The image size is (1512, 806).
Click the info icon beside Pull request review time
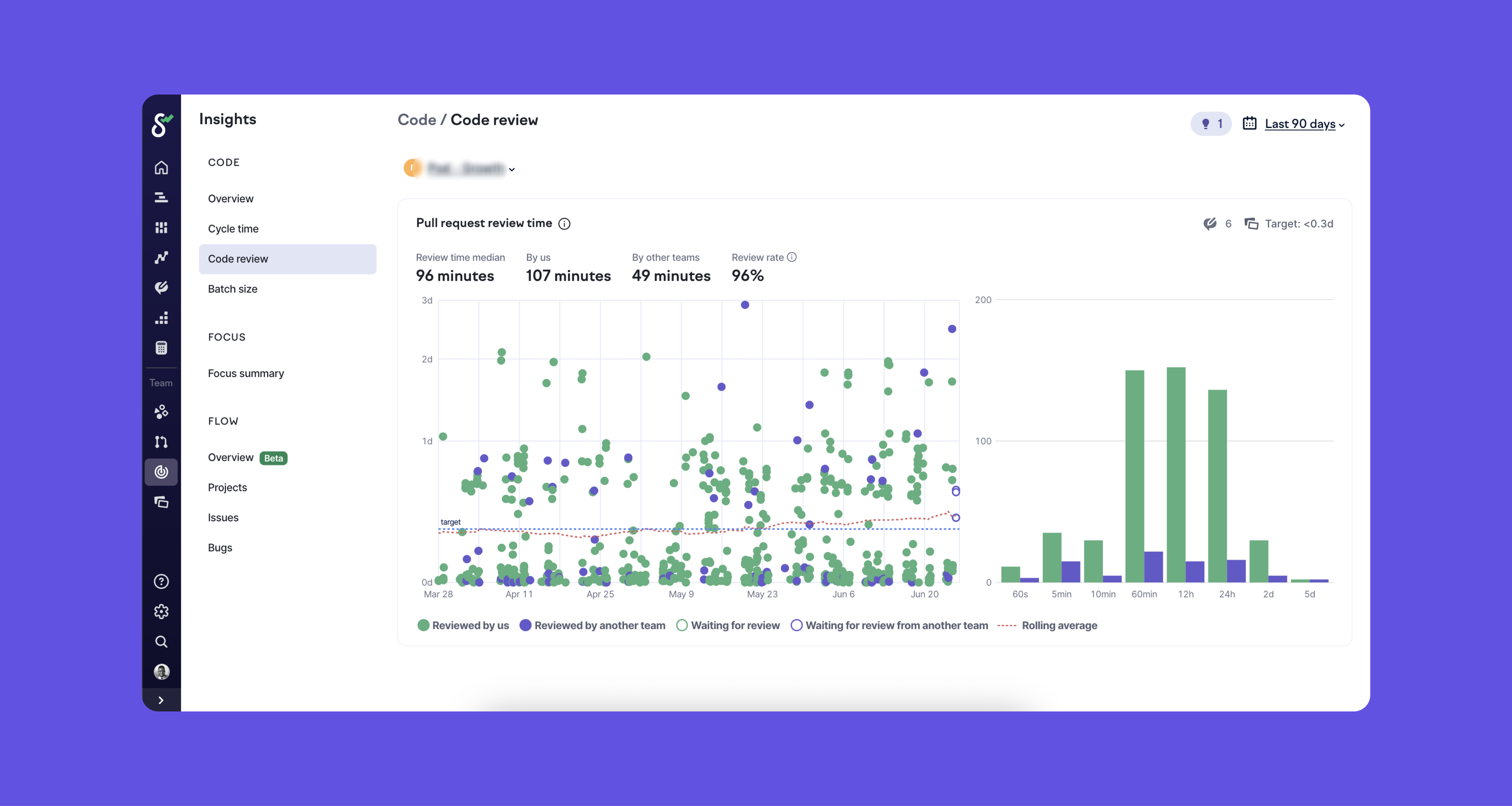click(564, 224)
